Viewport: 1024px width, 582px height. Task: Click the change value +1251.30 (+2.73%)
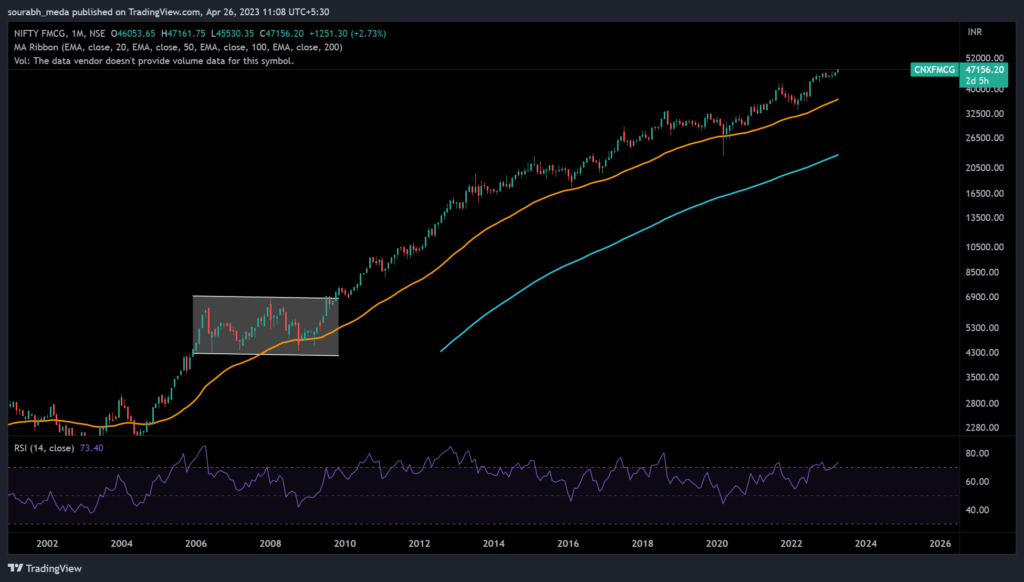(x=347, y=33)
